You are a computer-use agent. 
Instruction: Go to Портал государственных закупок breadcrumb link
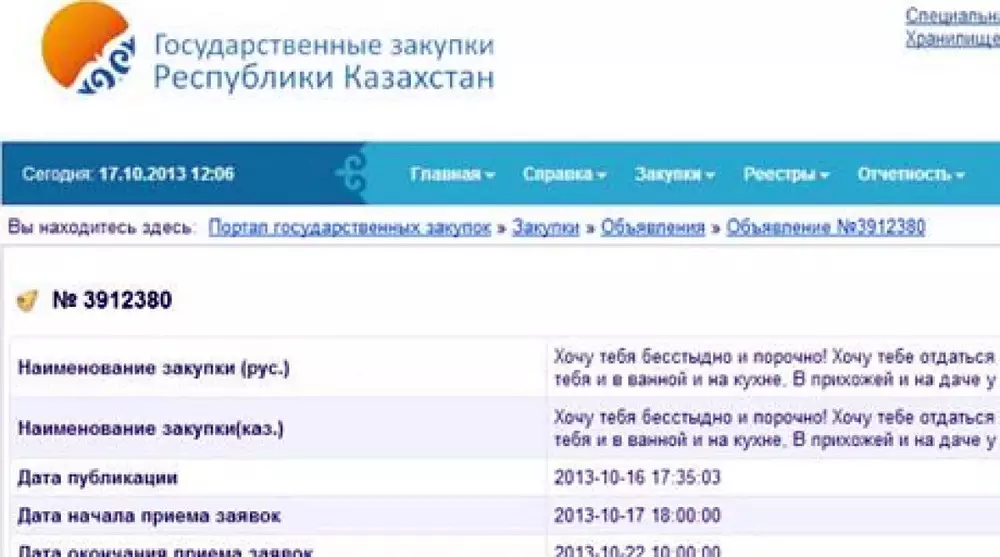[x=350, y=228]
